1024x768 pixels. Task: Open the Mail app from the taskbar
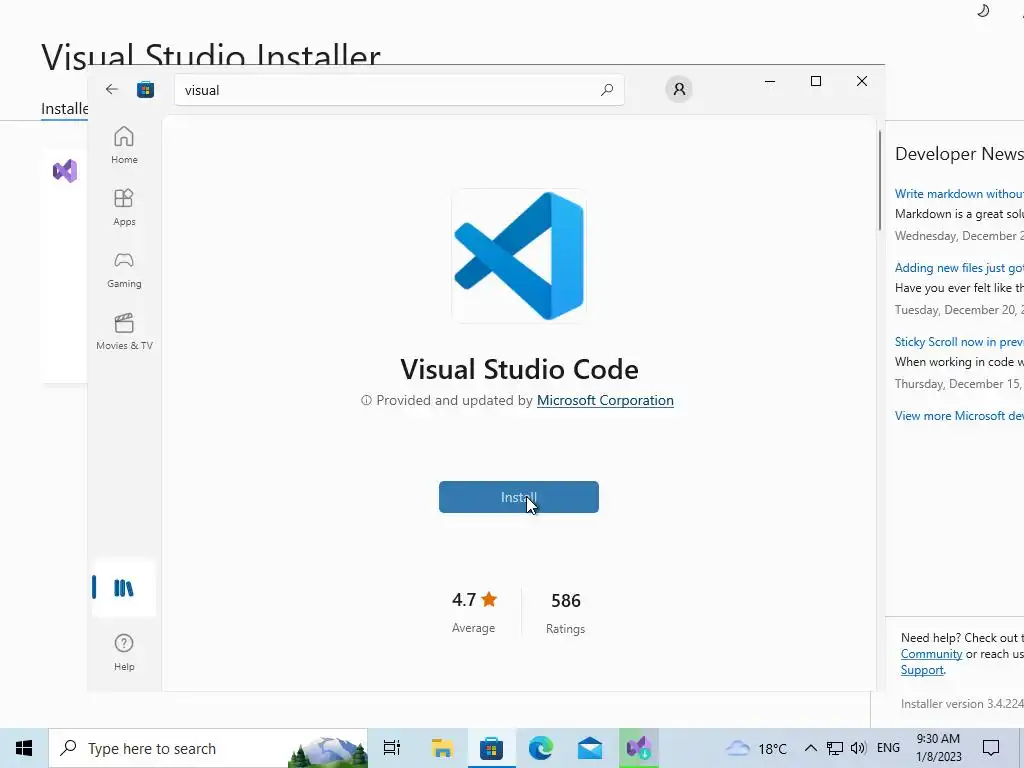click(590, 748)
